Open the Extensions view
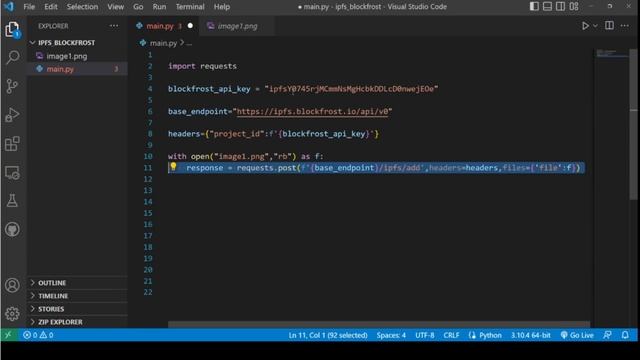Image resolution: width=640 pixels, height=360 pixels. click(x=12, y=144)
